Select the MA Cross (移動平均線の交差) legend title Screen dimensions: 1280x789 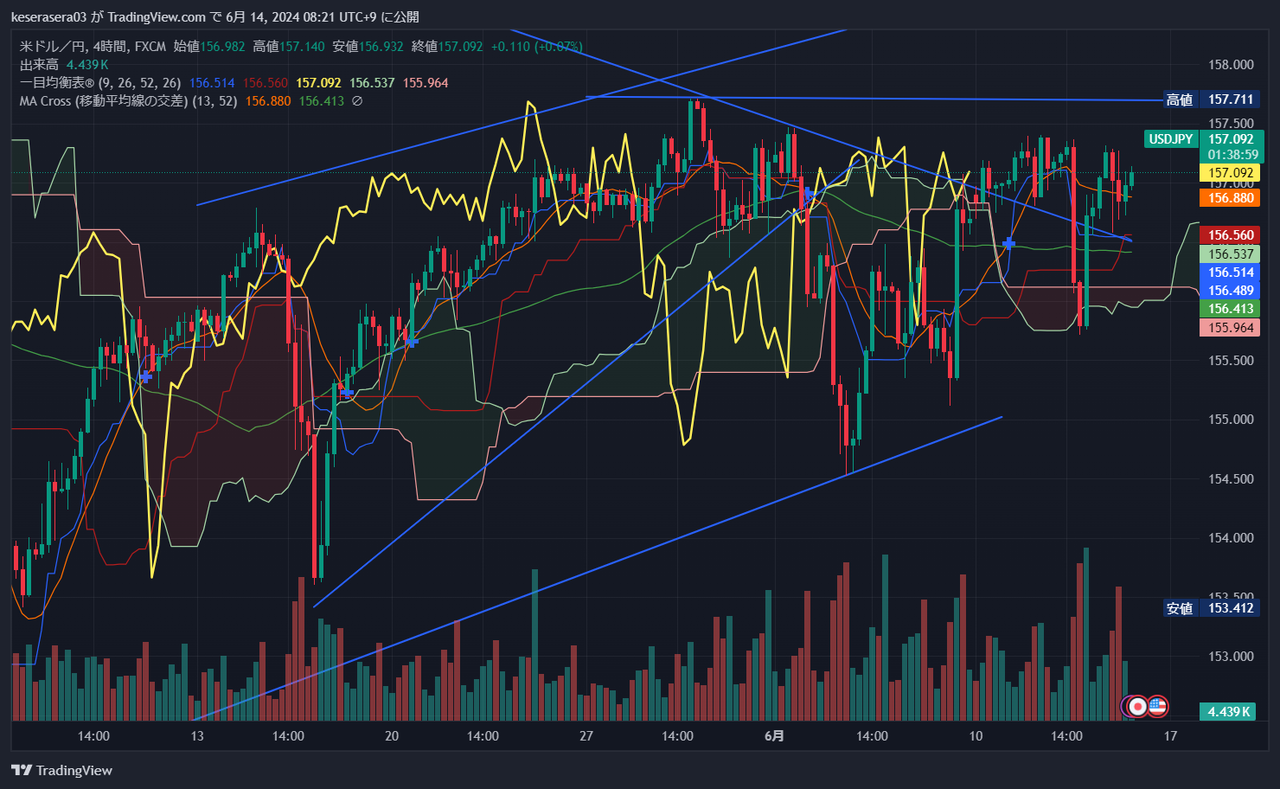[x=129, y=101]
